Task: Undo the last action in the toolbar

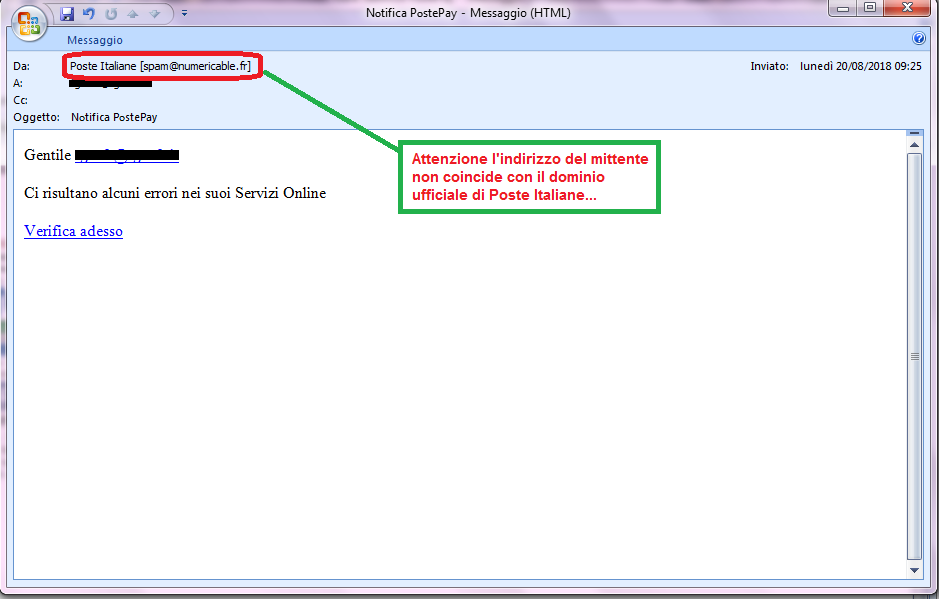Action: tap(89, 13)
